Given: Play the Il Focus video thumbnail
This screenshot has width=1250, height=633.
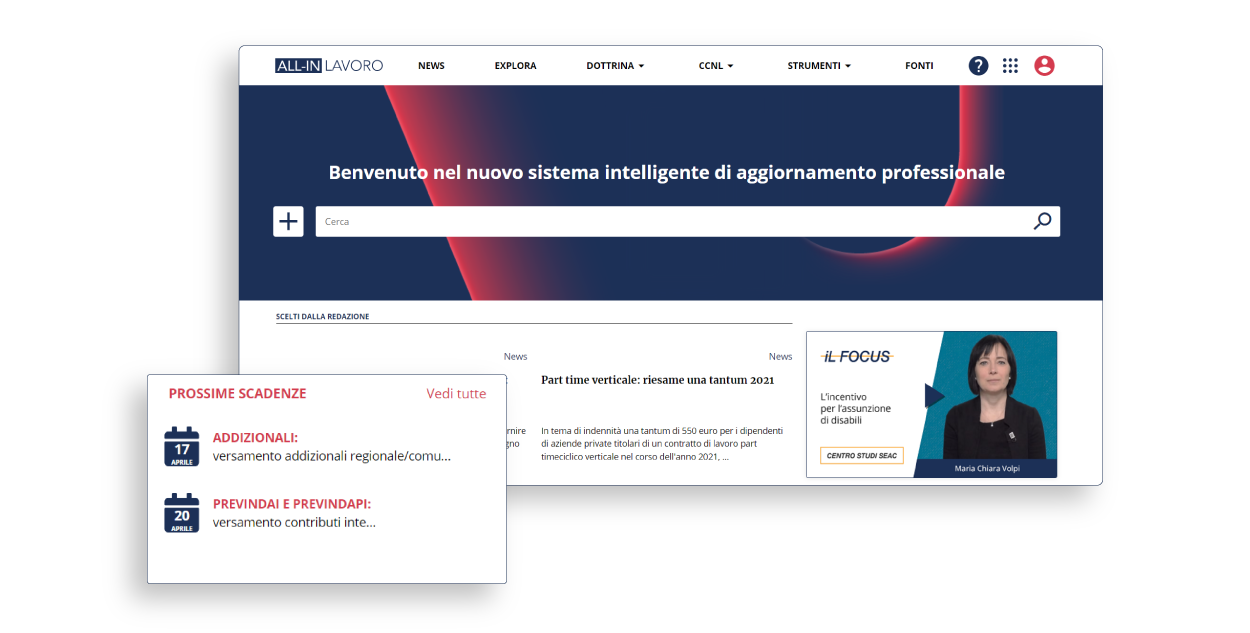Looking at the screenshot, I should pyautogui.click(x=932, y=397).
